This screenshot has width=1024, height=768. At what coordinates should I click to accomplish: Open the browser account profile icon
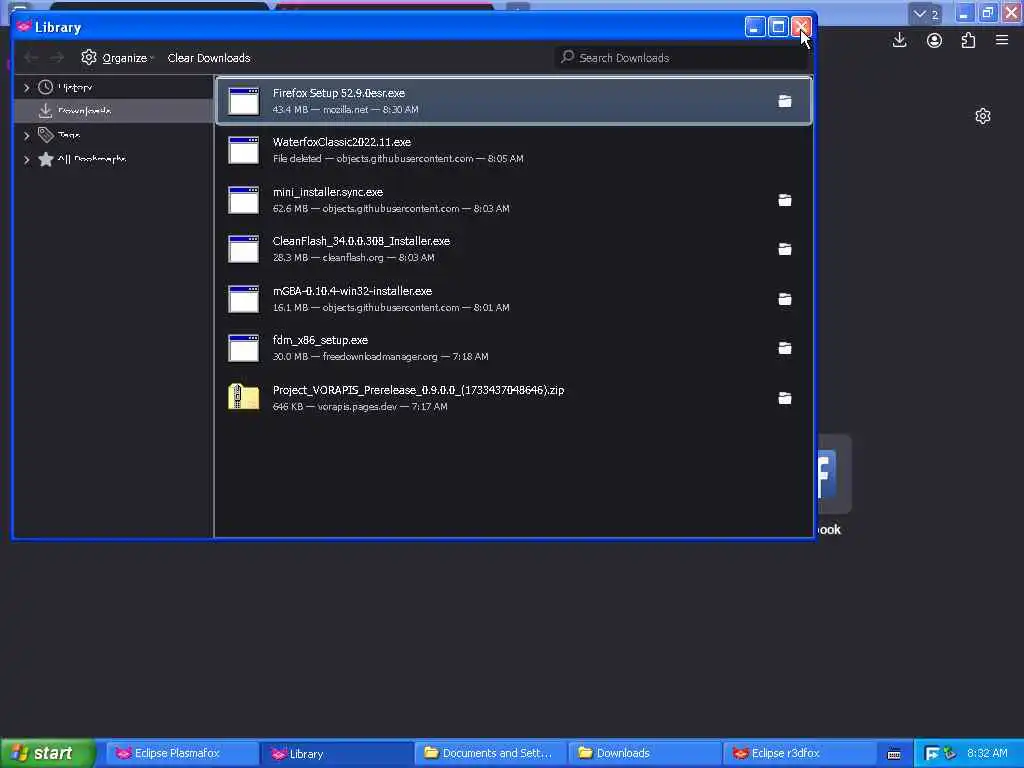934,40
